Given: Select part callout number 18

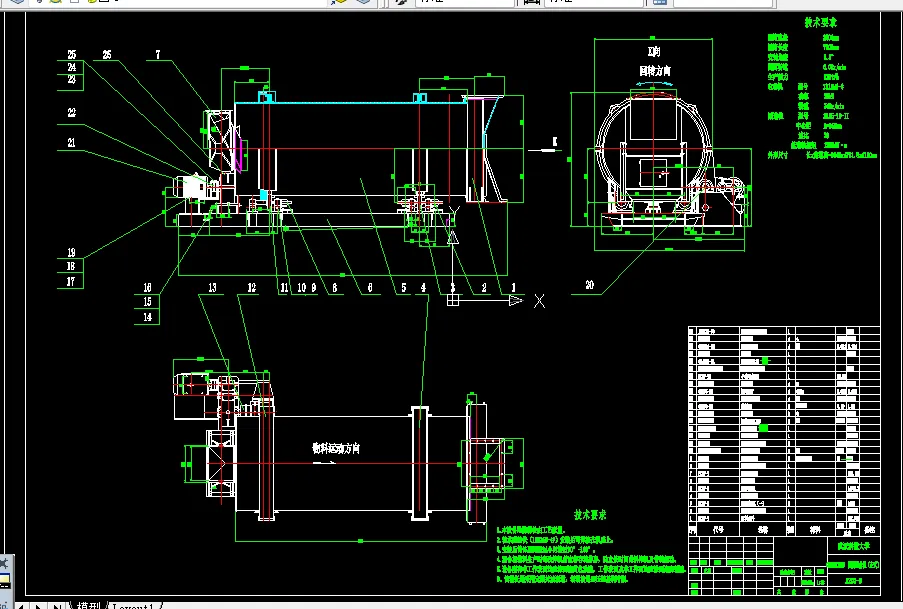Looking at the screenshot, I should coord(71,266).
